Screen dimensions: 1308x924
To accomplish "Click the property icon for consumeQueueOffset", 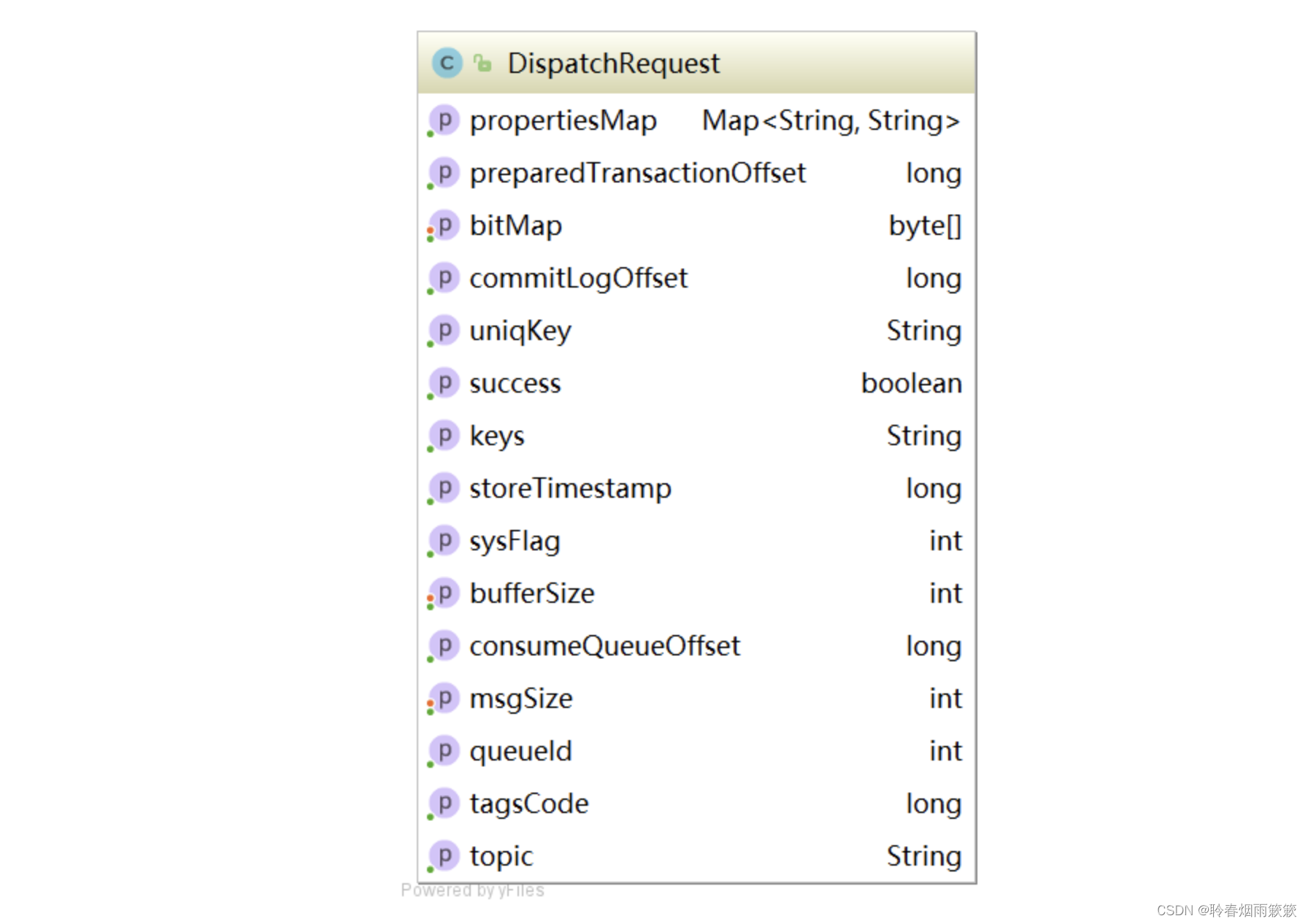I will click(x=444, y=646).
